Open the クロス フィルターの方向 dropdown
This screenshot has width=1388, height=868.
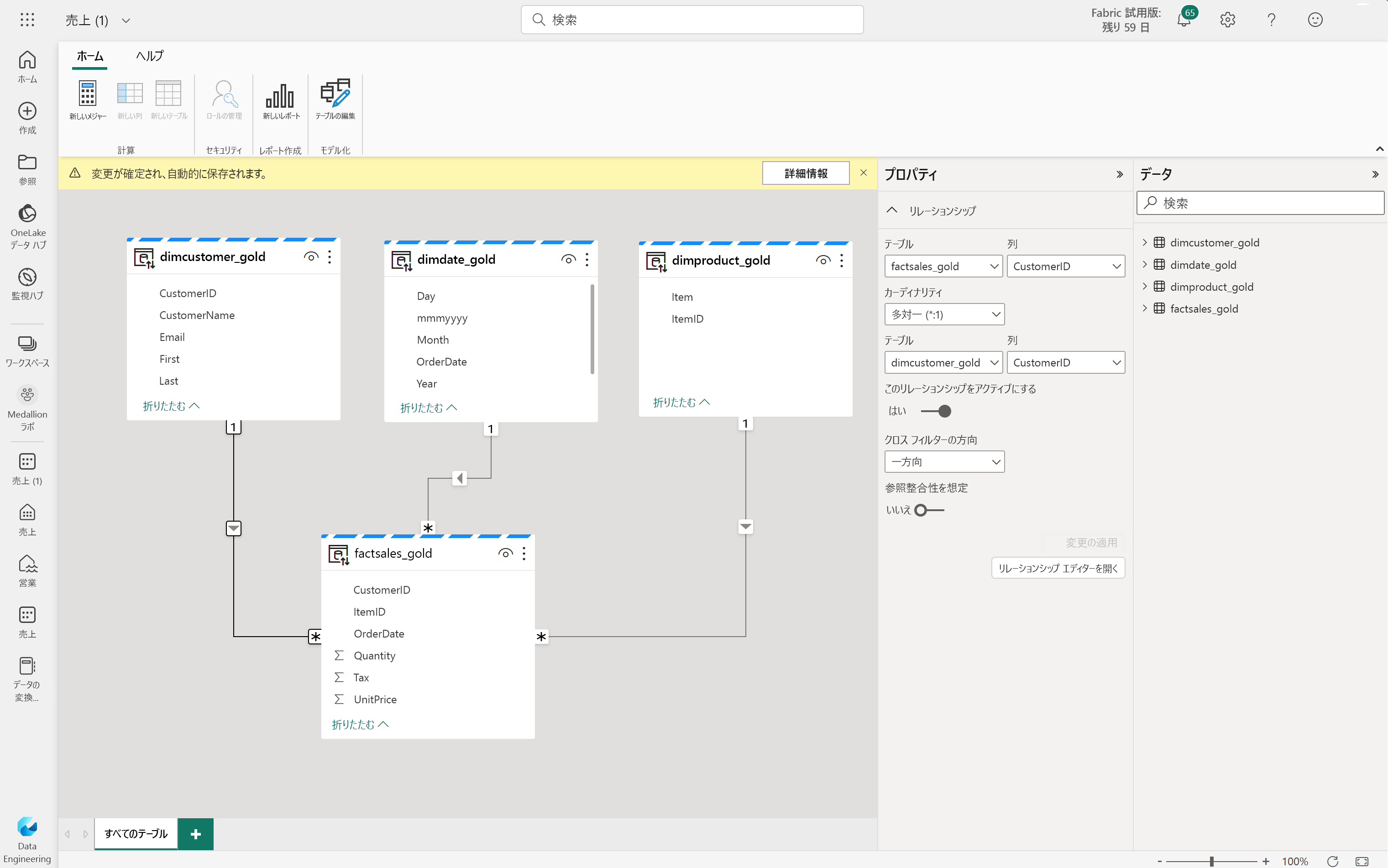944,461
